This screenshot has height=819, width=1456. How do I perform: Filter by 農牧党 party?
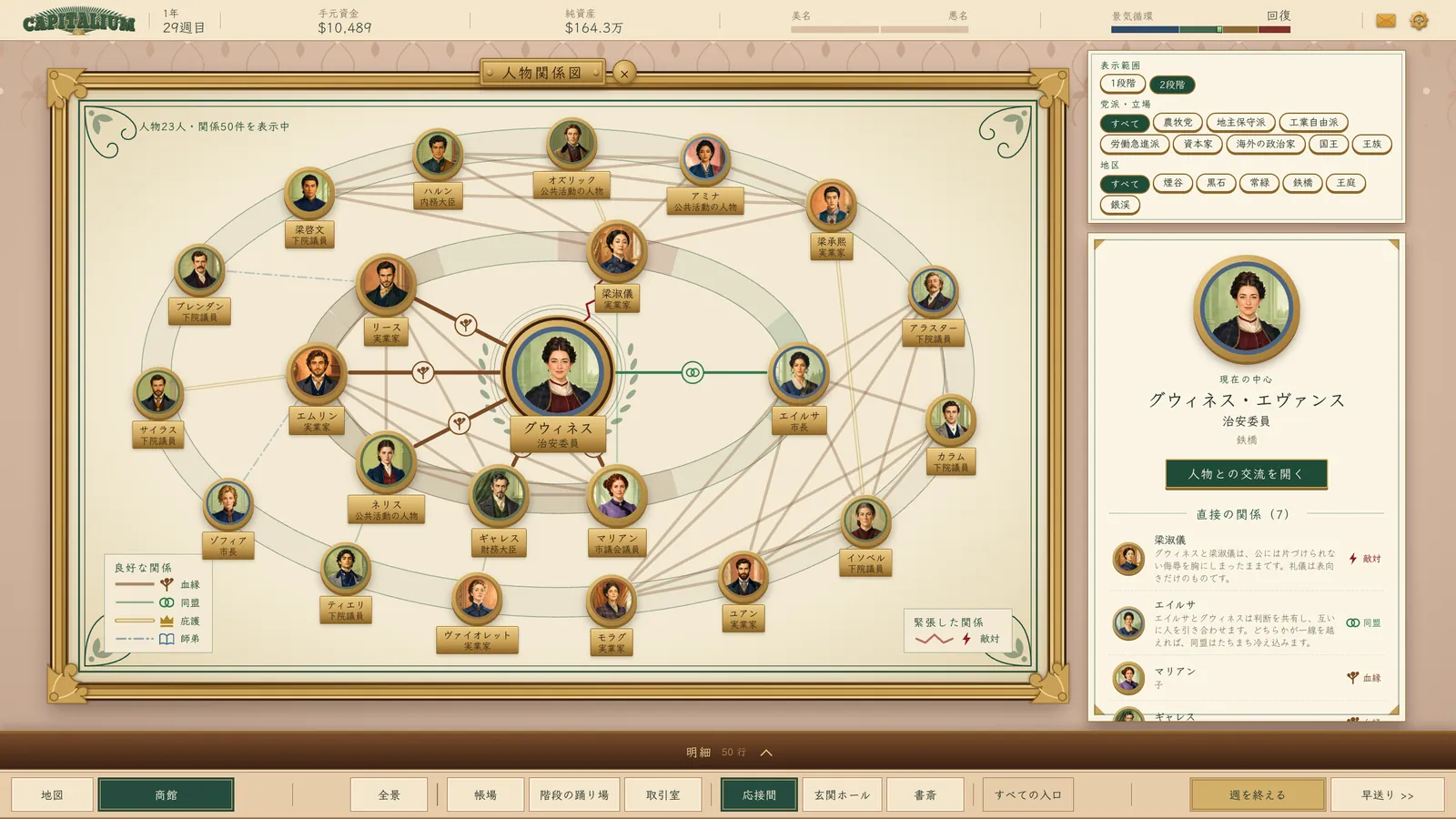(x=1178, y=123)
